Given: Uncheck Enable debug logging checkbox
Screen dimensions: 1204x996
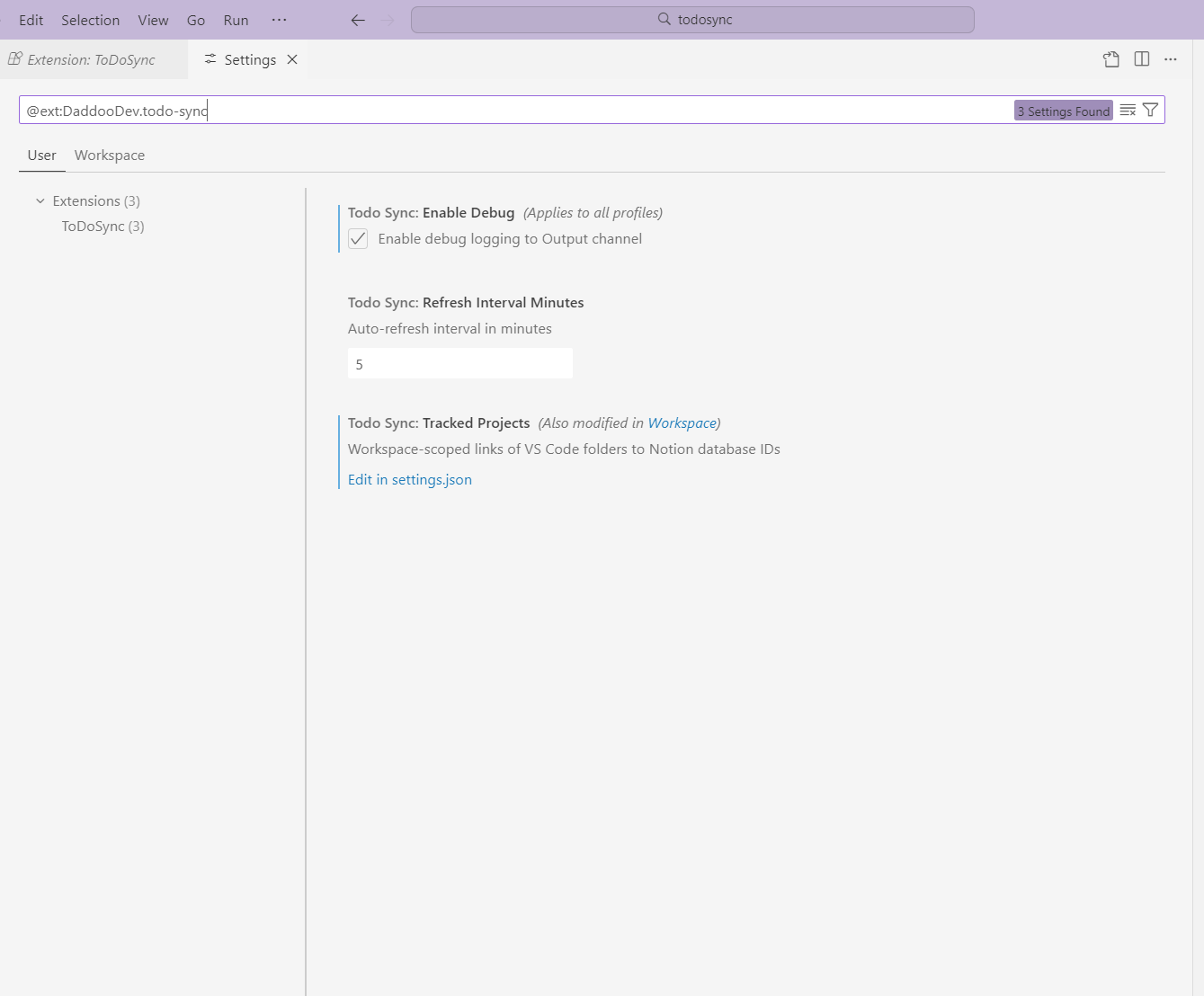Looking at the screenshot, I should point(358,238).
